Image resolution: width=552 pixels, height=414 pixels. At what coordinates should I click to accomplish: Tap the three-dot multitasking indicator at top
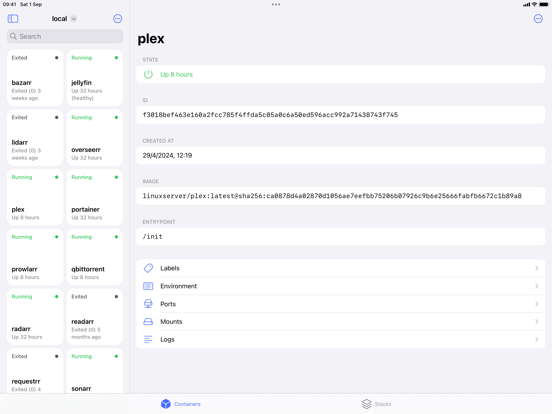(276, 5)
